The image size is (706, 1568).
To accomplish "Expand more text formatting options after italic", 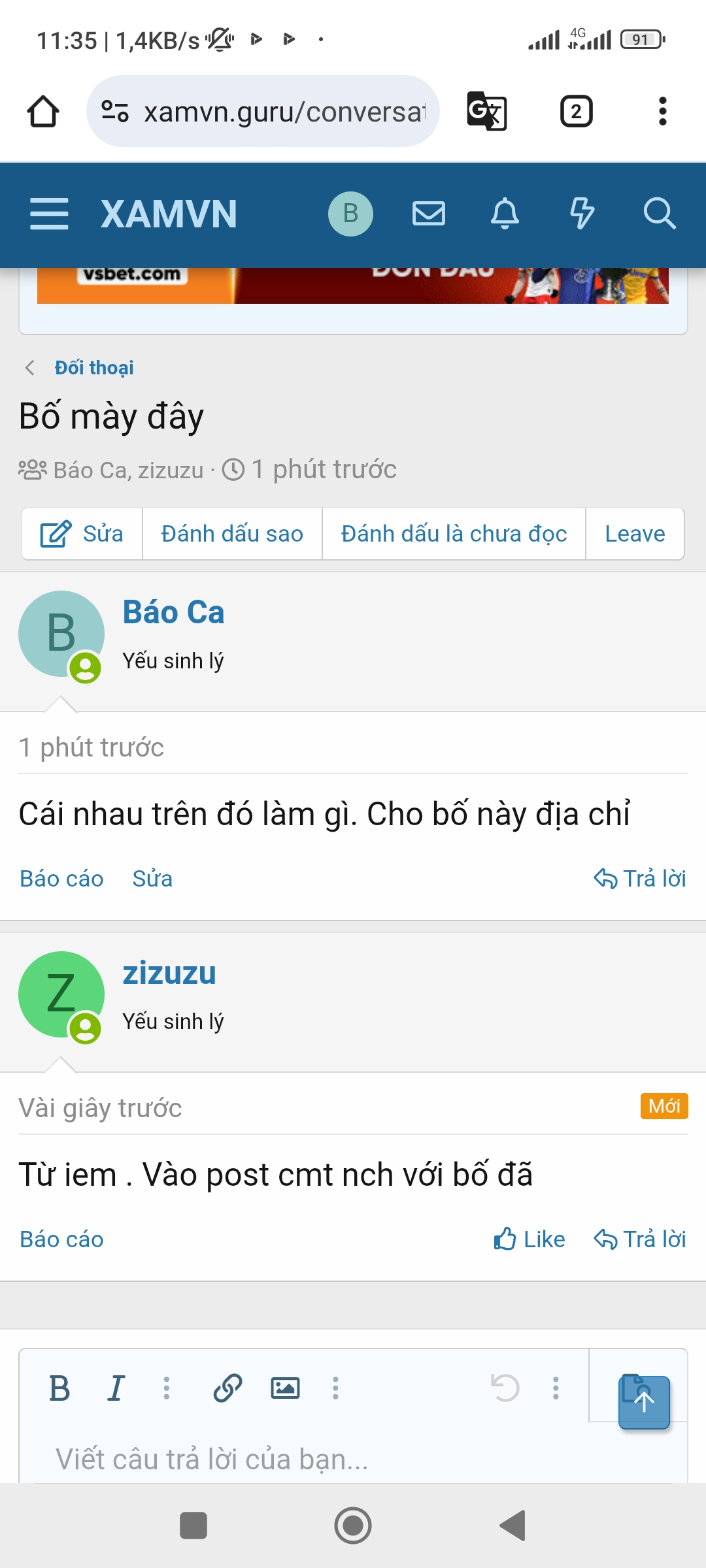I will pyautogui.click(x=167, y=1388).
